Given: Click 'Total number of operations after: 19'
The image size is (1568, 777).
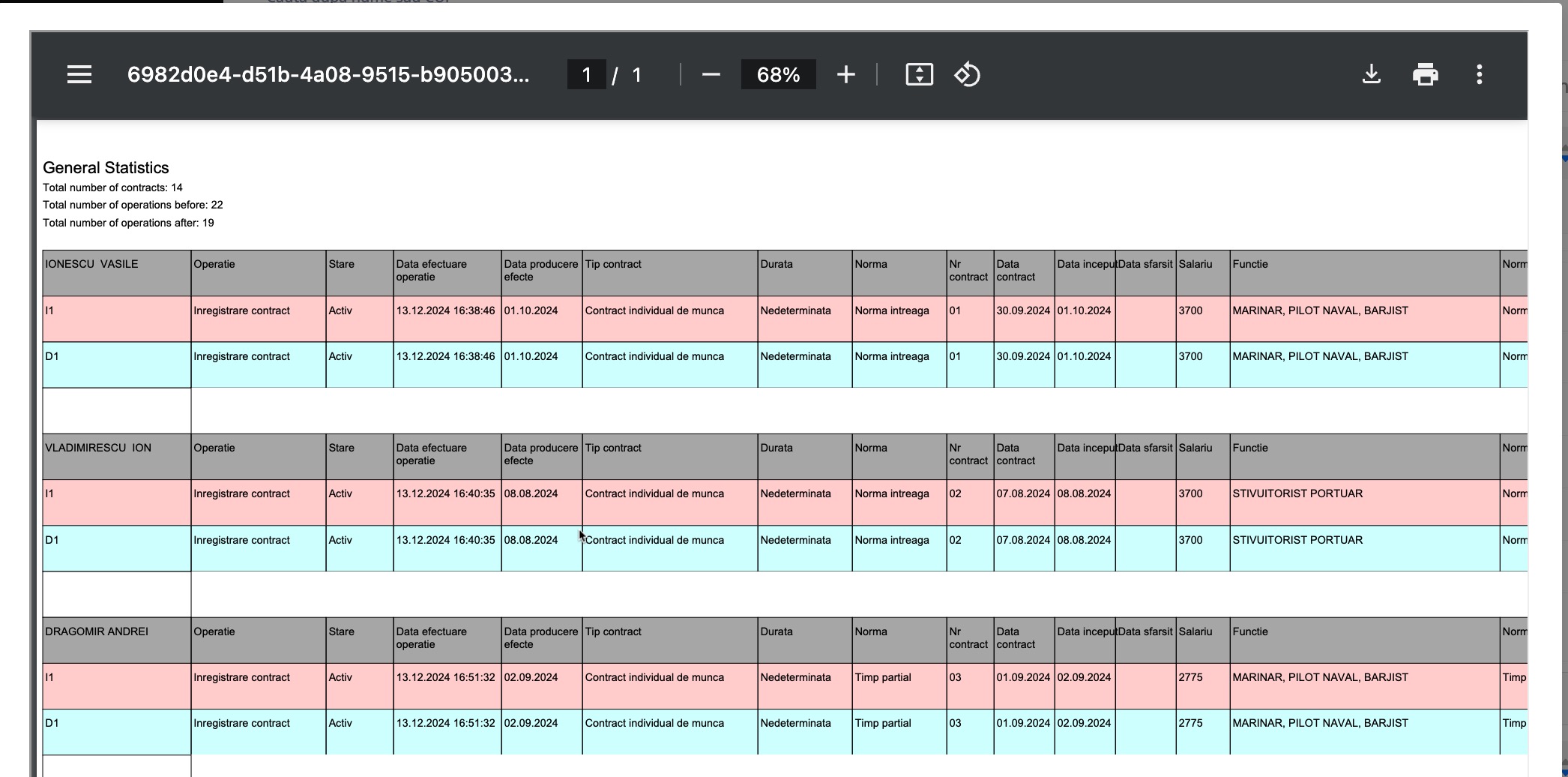Looking at the screenshot, I should point(128,223).
